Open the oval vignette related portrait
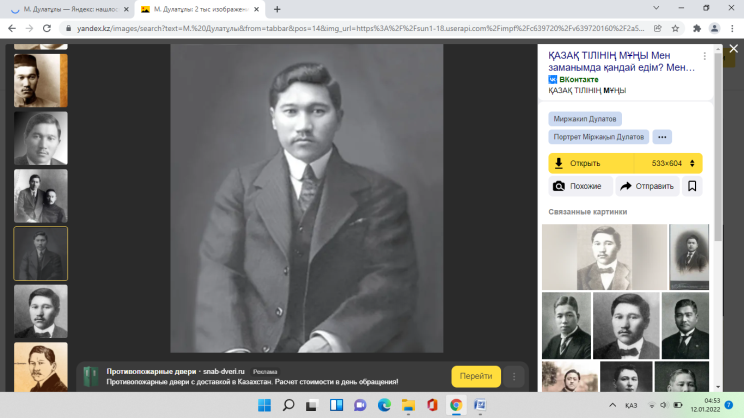The height and width of the screenshot is (418, 744). (x=689, y=257)
